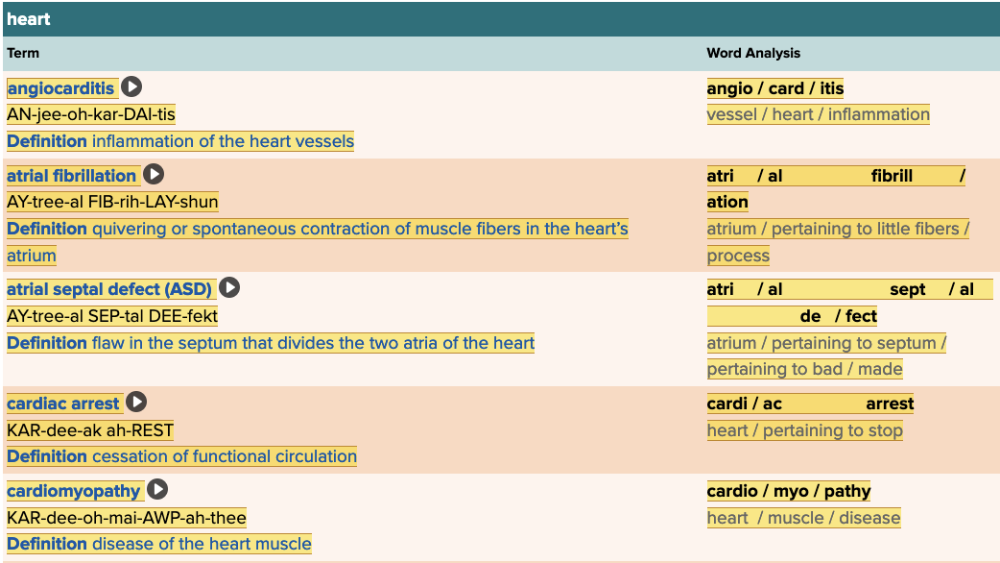The image size is (1000, 563).
Task: Play audio pronunciation for angiocarditis
Action: pyautogui.click(x=132, y=88)
